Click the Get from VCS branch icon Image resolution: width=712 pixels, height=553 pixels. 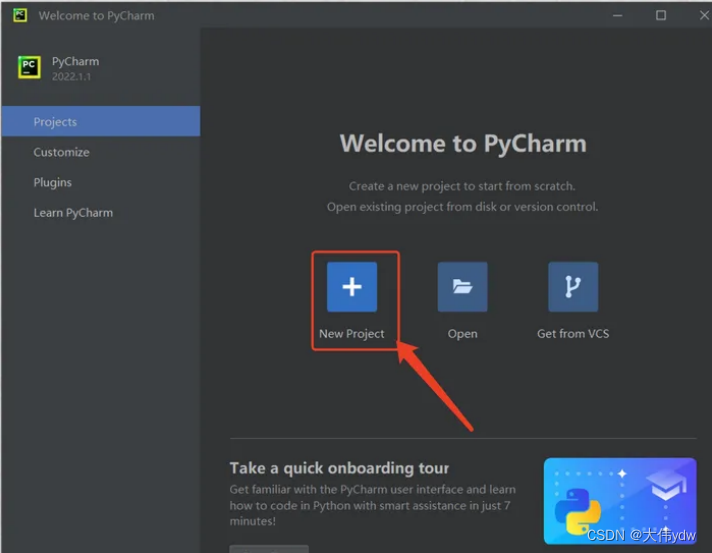573,286
